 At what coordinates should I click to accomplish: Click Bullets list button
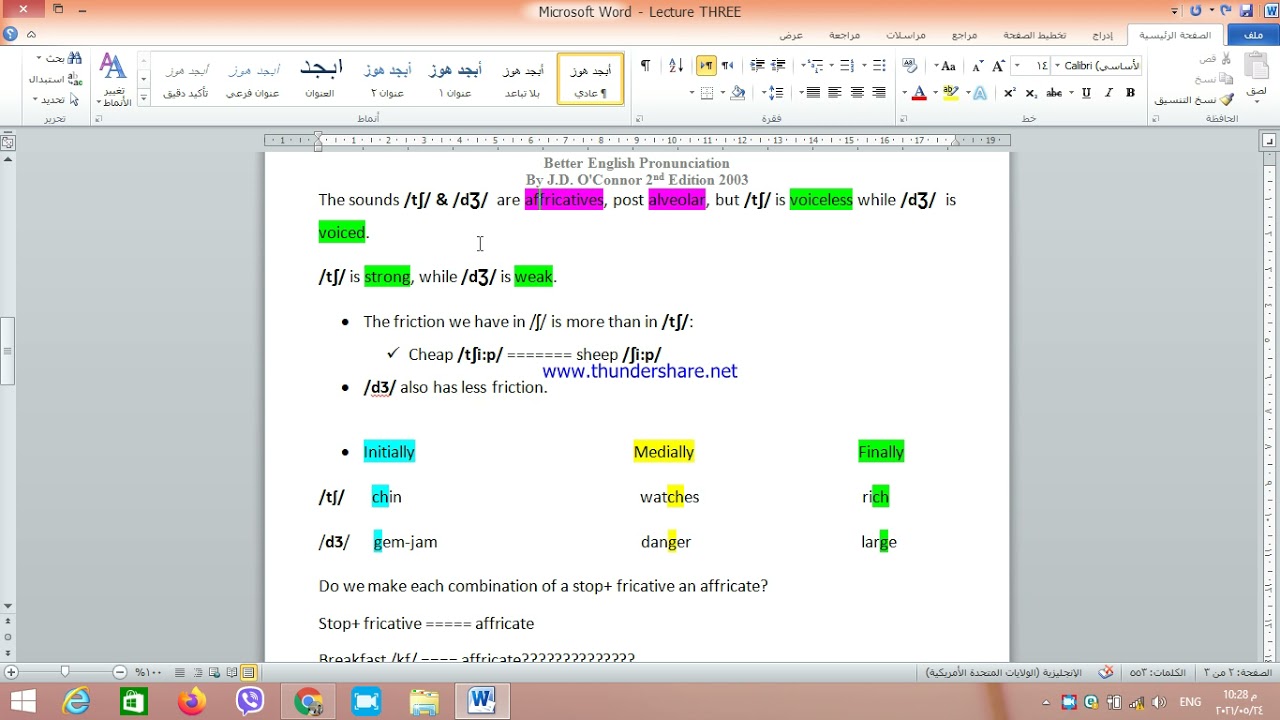(x=878, y=66)
